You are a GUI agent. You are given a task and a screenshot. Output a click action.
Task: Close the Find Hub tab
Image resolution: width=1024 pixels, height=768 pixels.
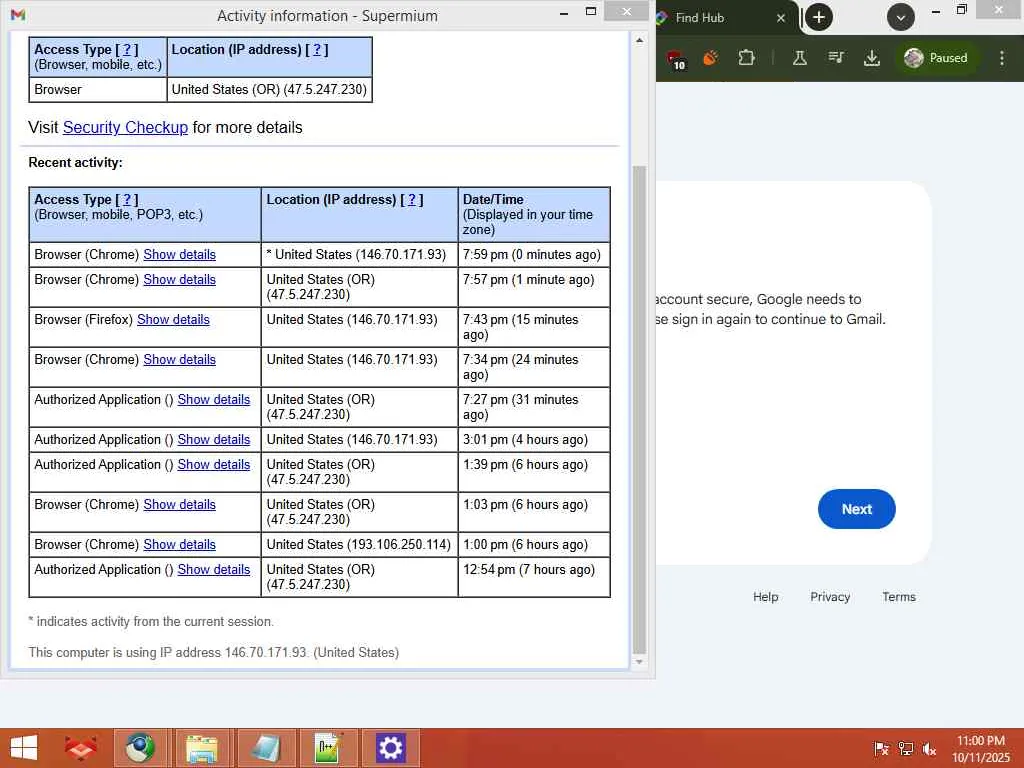(x=780, y=18)
